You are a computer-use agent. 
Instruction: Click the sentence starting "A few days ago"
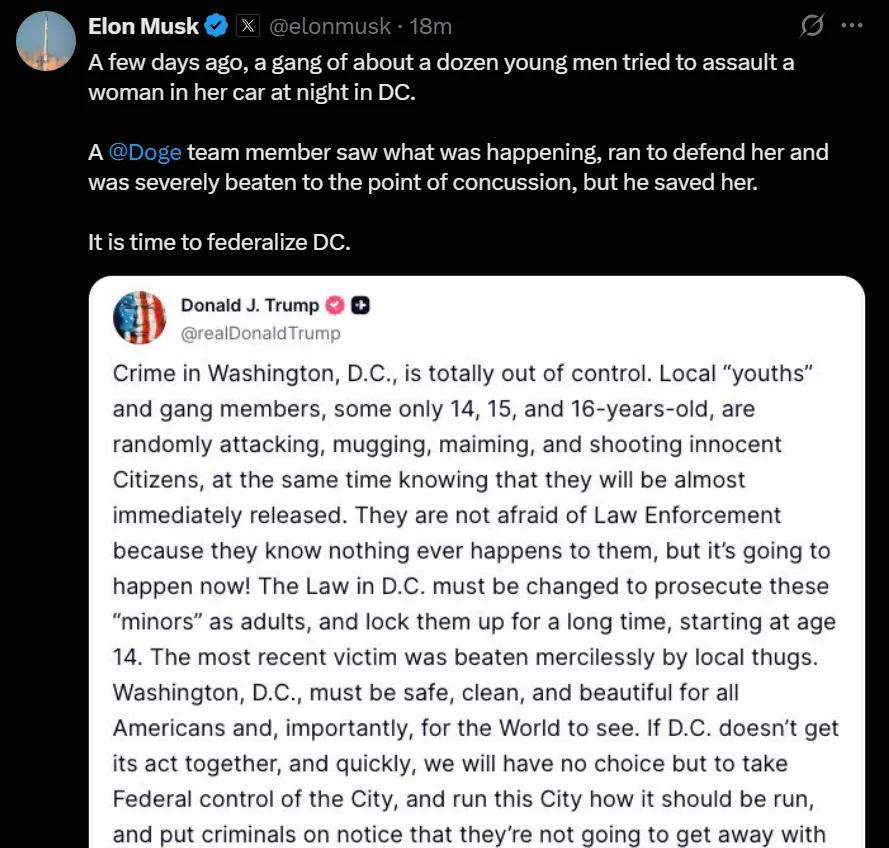click(x=441, y=78)
